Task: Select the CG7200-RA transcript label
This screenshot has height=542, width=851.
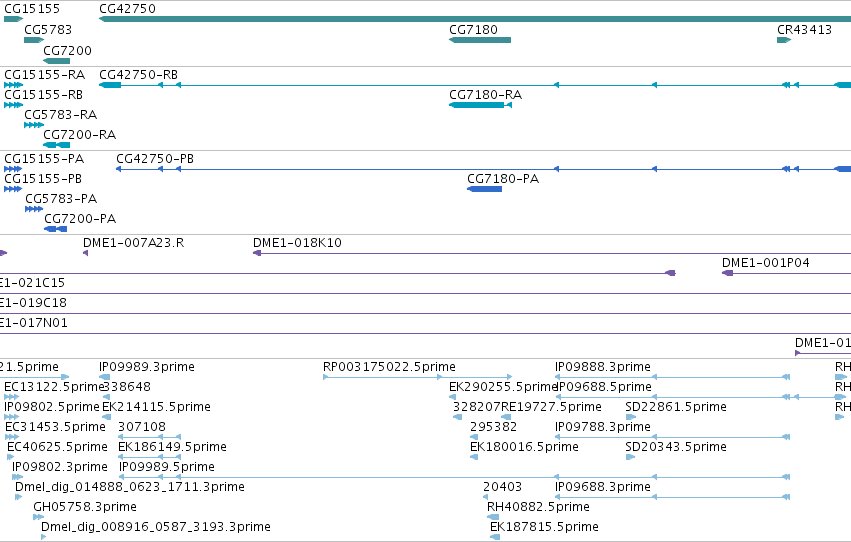Action: 80,135
